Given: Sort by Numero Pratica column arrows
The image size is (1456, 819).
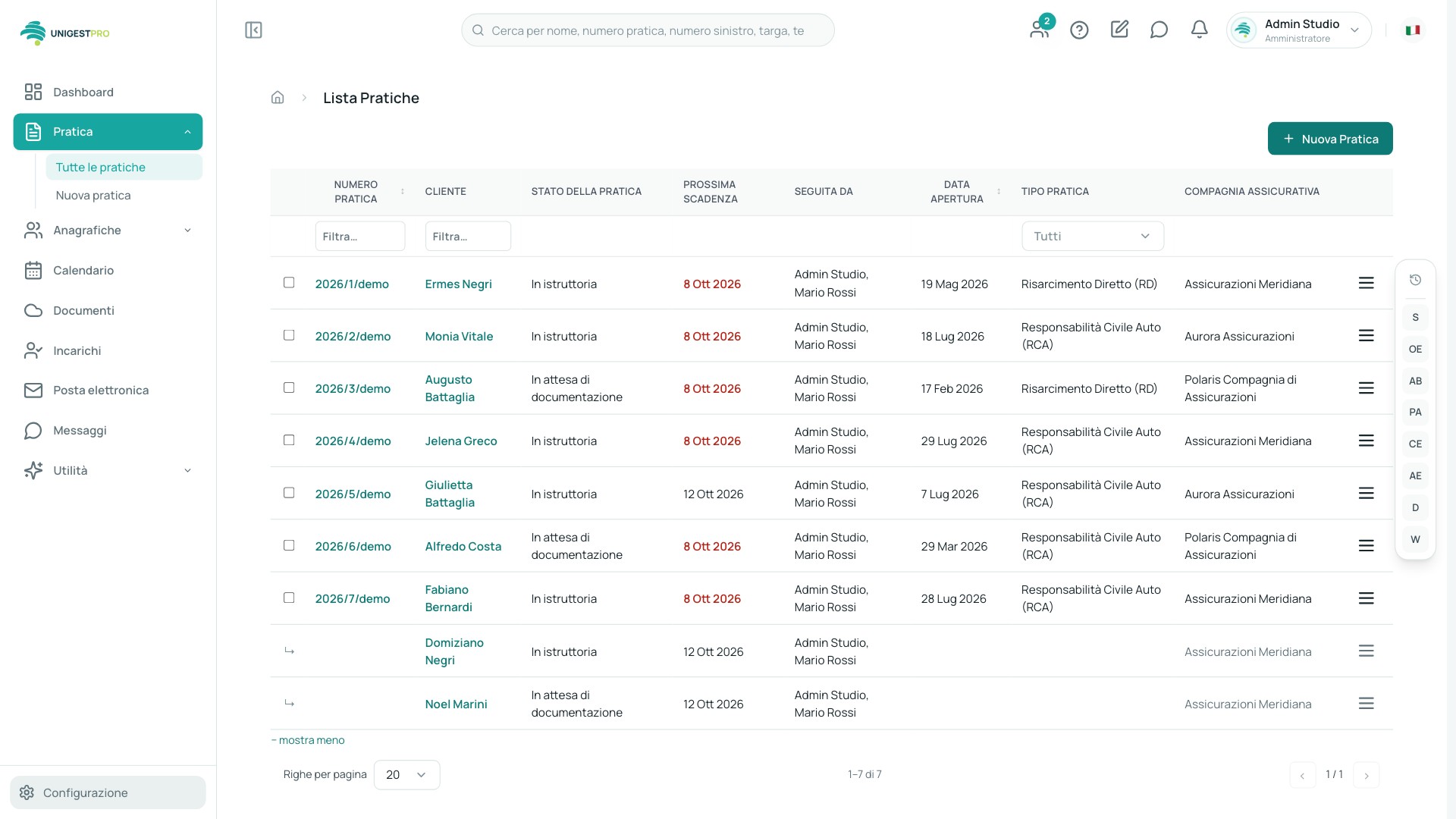Looking at the screenshot, I should (403, 192).
